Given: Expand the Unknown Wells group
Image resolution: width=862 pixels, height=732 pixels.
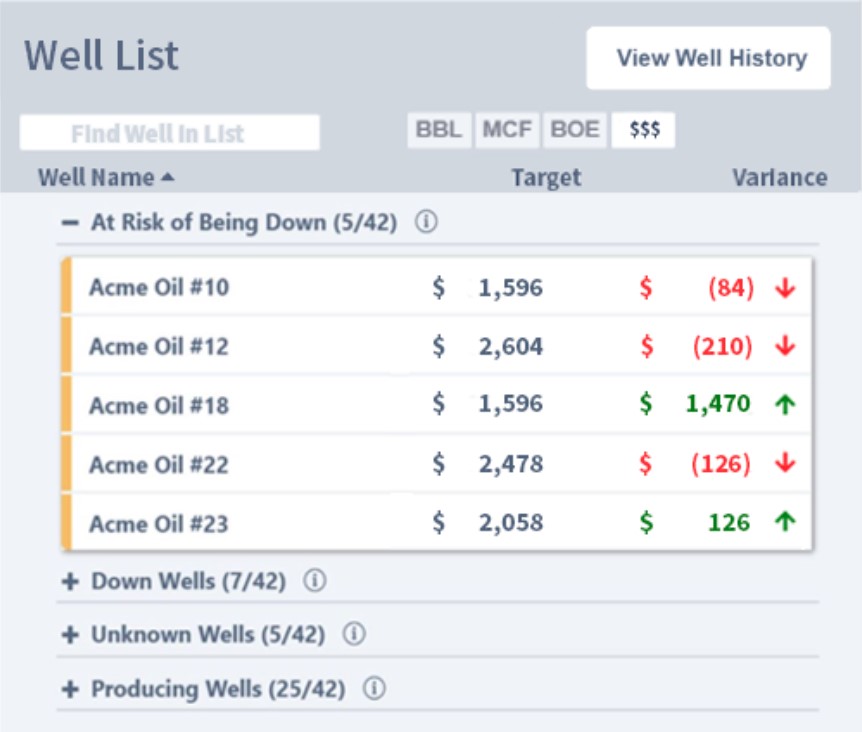Looking at the screenshot, I should (69, 635).
